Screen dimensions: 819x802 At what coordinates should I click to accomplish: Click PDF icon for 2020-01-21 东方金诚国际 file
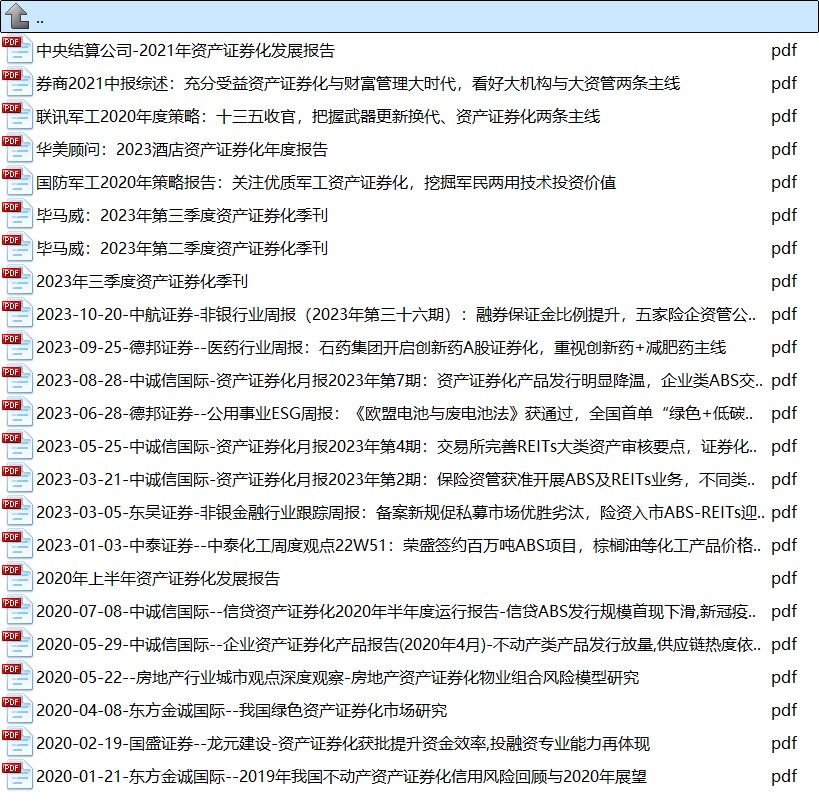point(17,776)
